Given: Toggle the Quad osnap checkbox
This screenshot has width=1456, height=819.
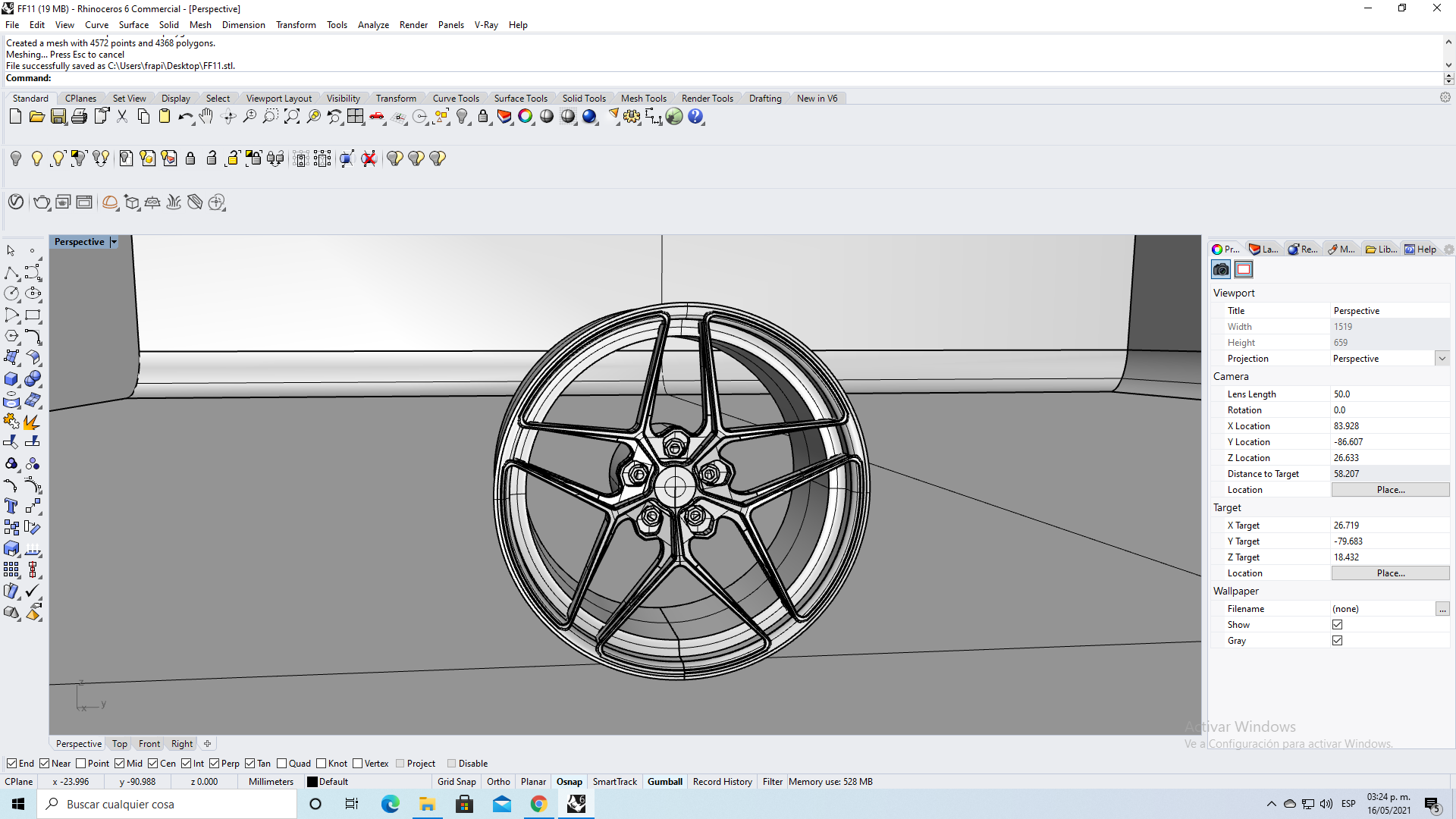Looking at the screenshot, I should pos(282,764).
